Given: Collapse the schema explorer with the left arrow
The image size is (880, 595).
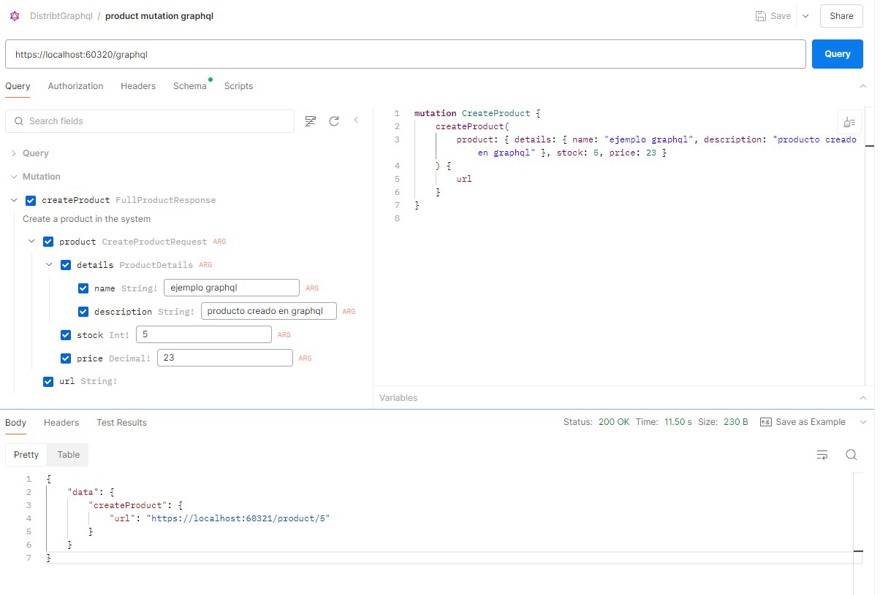Looking at the screenshot, I should (x=356, y=120).
